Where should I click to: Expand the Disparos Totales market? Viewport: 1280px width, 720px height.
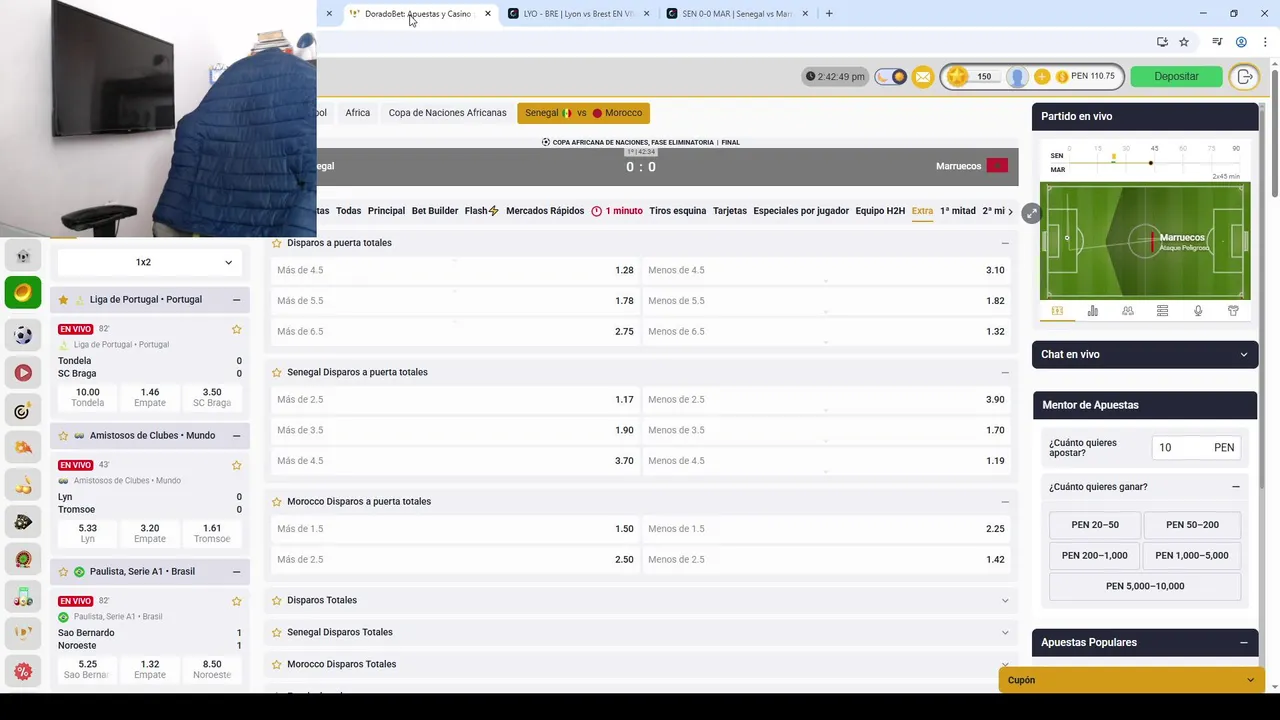tap(1005, 600)
